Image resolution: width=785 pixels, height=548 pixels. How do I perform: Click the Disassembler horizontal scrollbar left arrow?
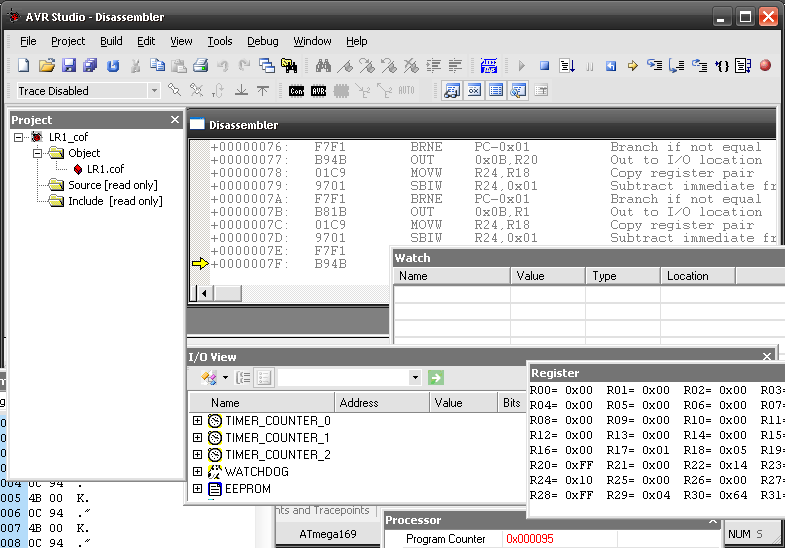(204, 293)
